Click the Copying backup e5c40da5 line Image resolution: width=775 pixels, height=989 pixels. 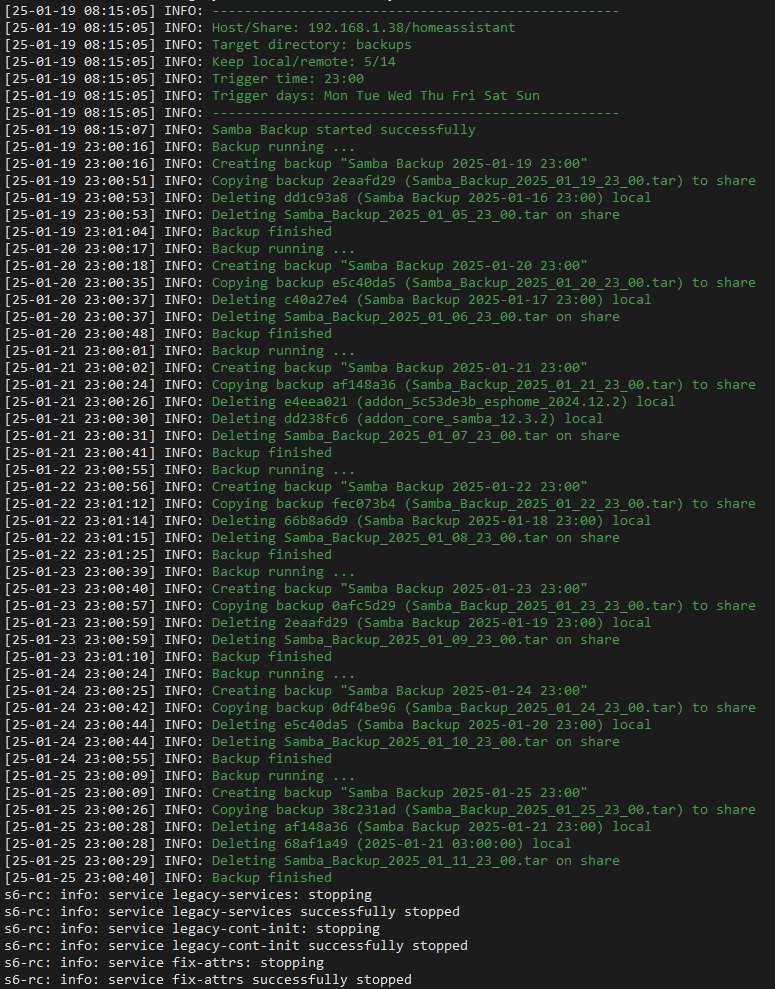pyautogui.click(x=483, y=283)
